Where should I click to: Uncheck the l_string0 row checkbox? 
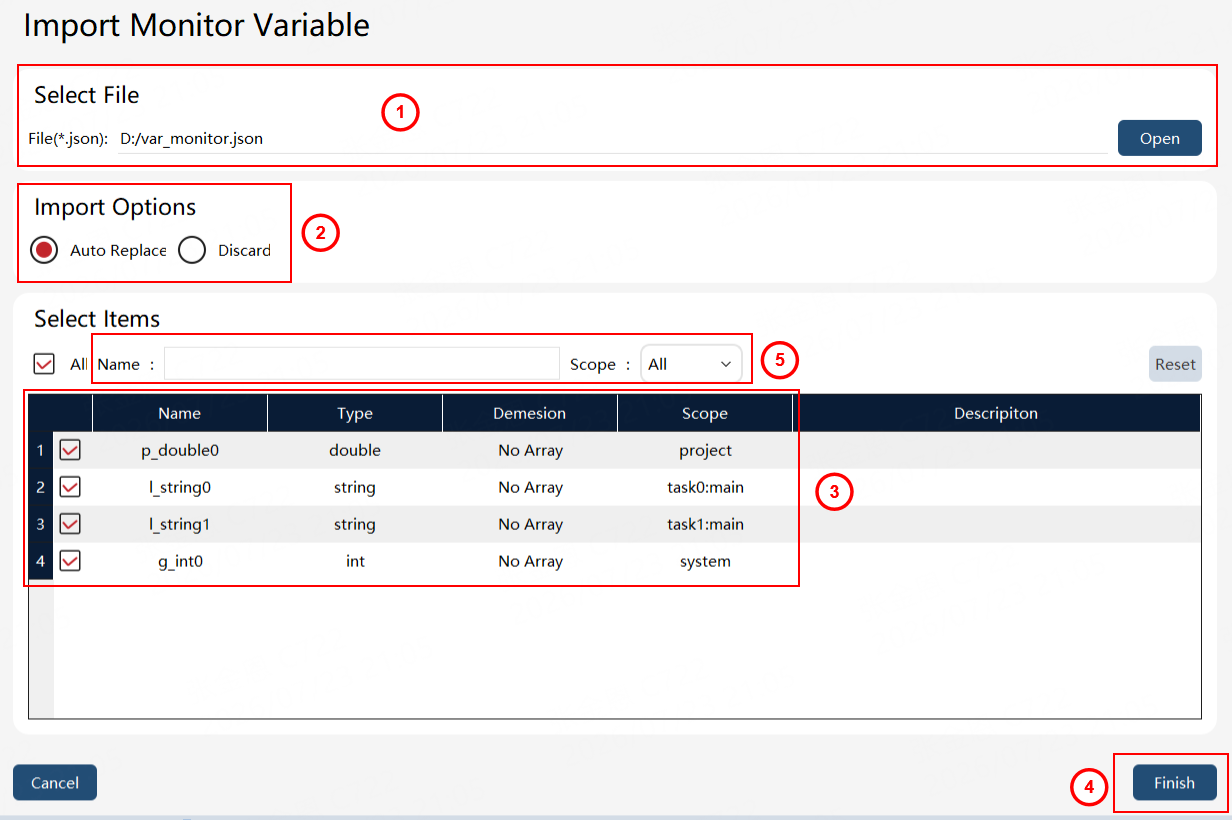[70, 487]
